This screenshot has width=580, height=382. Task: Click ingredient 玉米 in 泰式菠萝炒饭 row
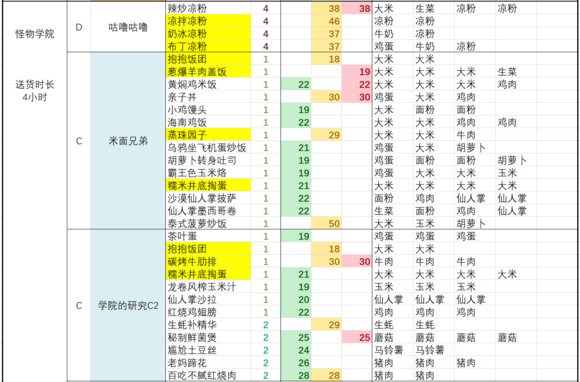425,223
